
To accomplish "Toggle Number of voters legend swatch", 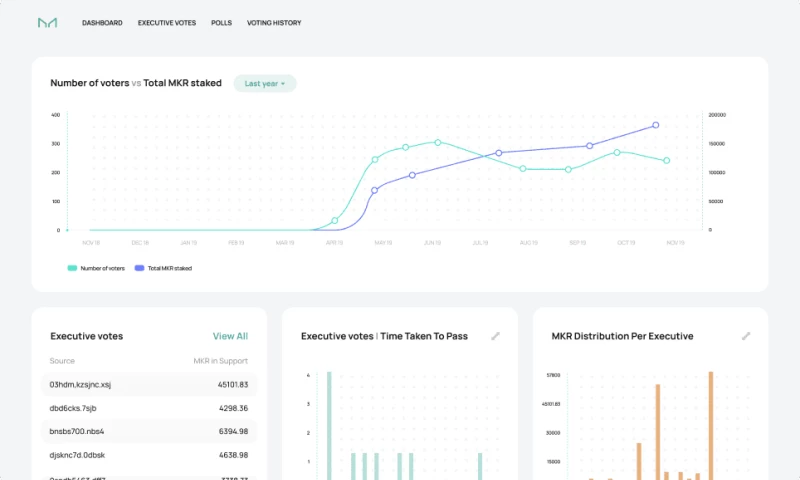I will point(72,268).
